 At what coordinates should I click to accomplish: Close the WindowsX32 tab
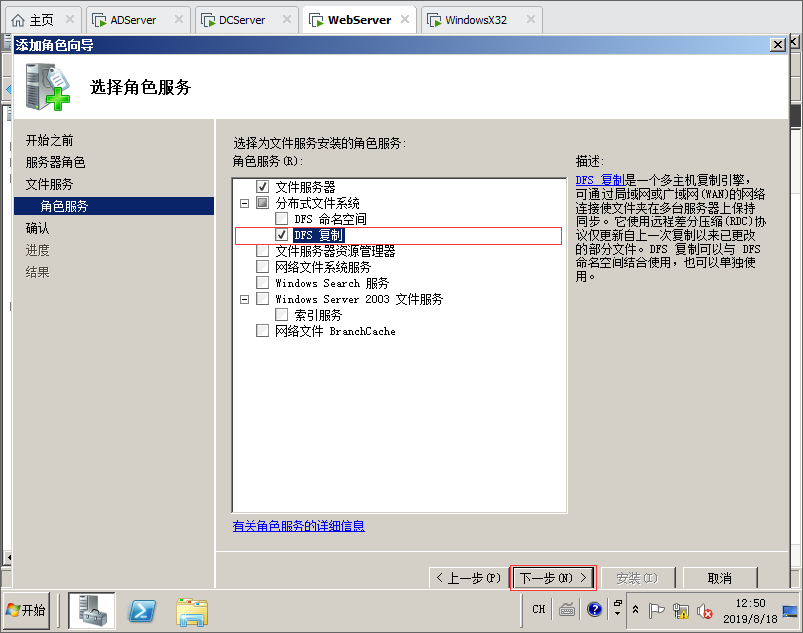[531, 19]
